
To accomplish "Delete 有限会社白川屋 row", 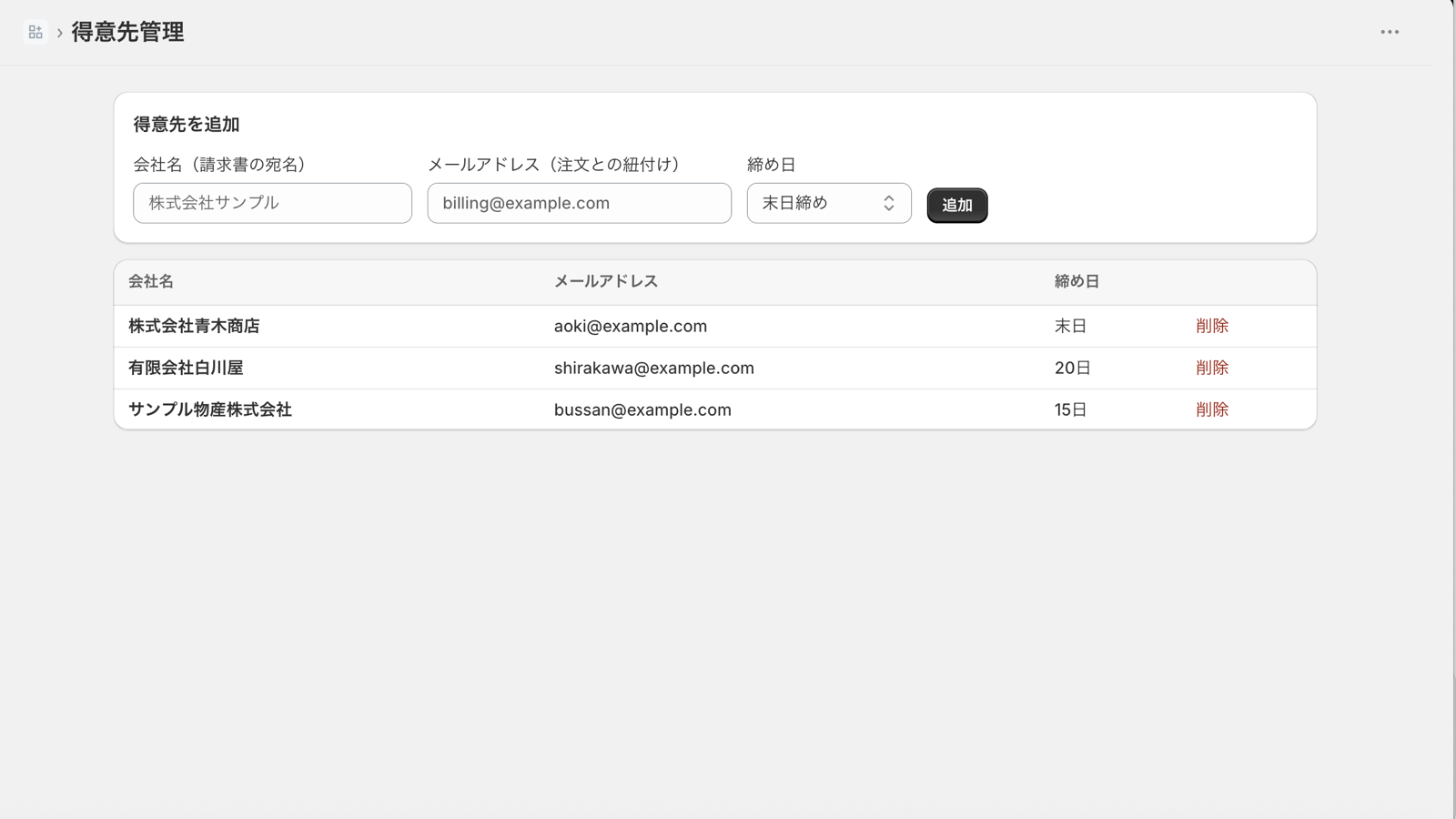I will coord(1212,368).
